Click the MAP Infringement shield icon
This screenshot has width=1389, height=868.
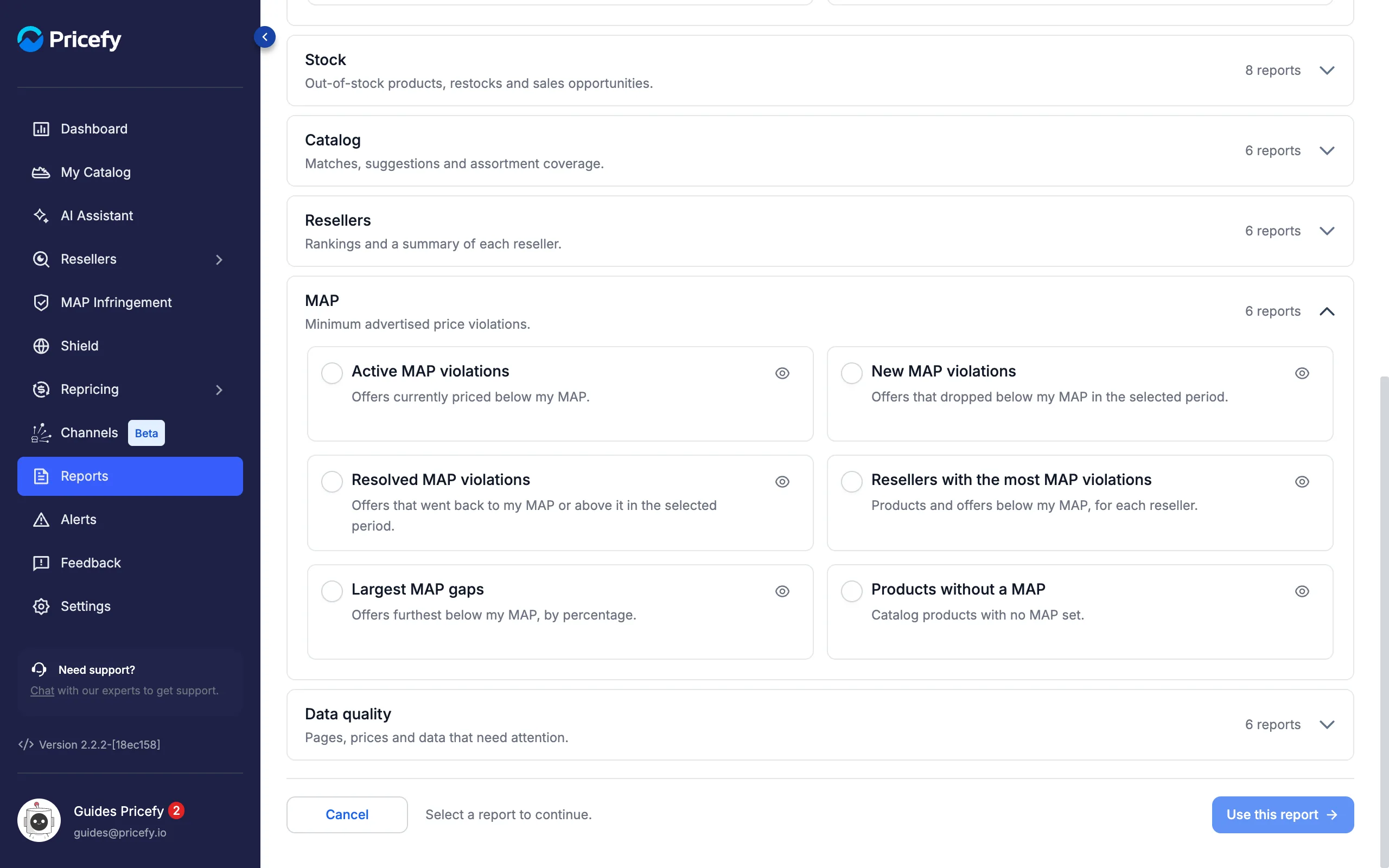click(x=41, y=303)
